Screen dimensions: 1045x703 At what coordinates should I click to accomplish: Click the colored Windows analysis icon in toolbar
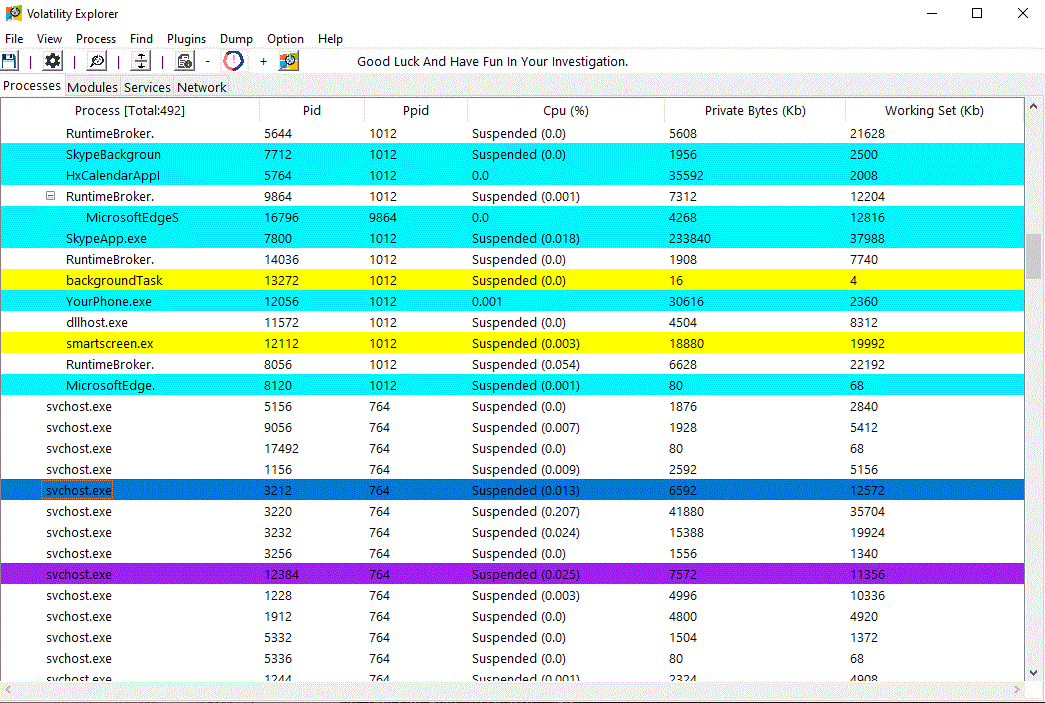tap(289, 61)
